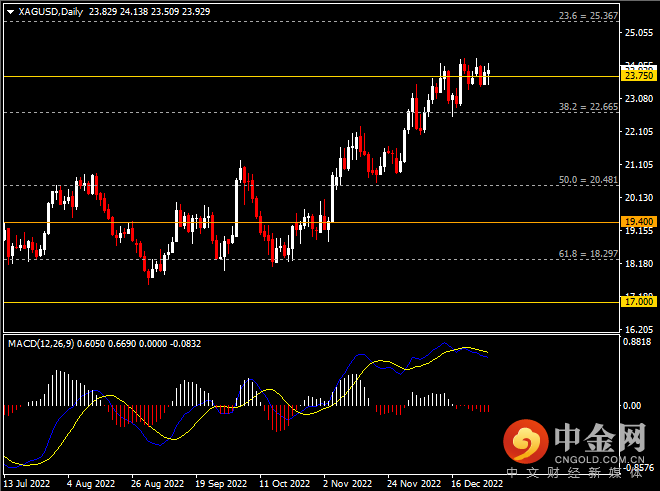Image resolution: width=660 pixels, height=491 pixels.
Task: Select the MACD(12,26,9) indicator label
Action: click(x=48, y=344)
